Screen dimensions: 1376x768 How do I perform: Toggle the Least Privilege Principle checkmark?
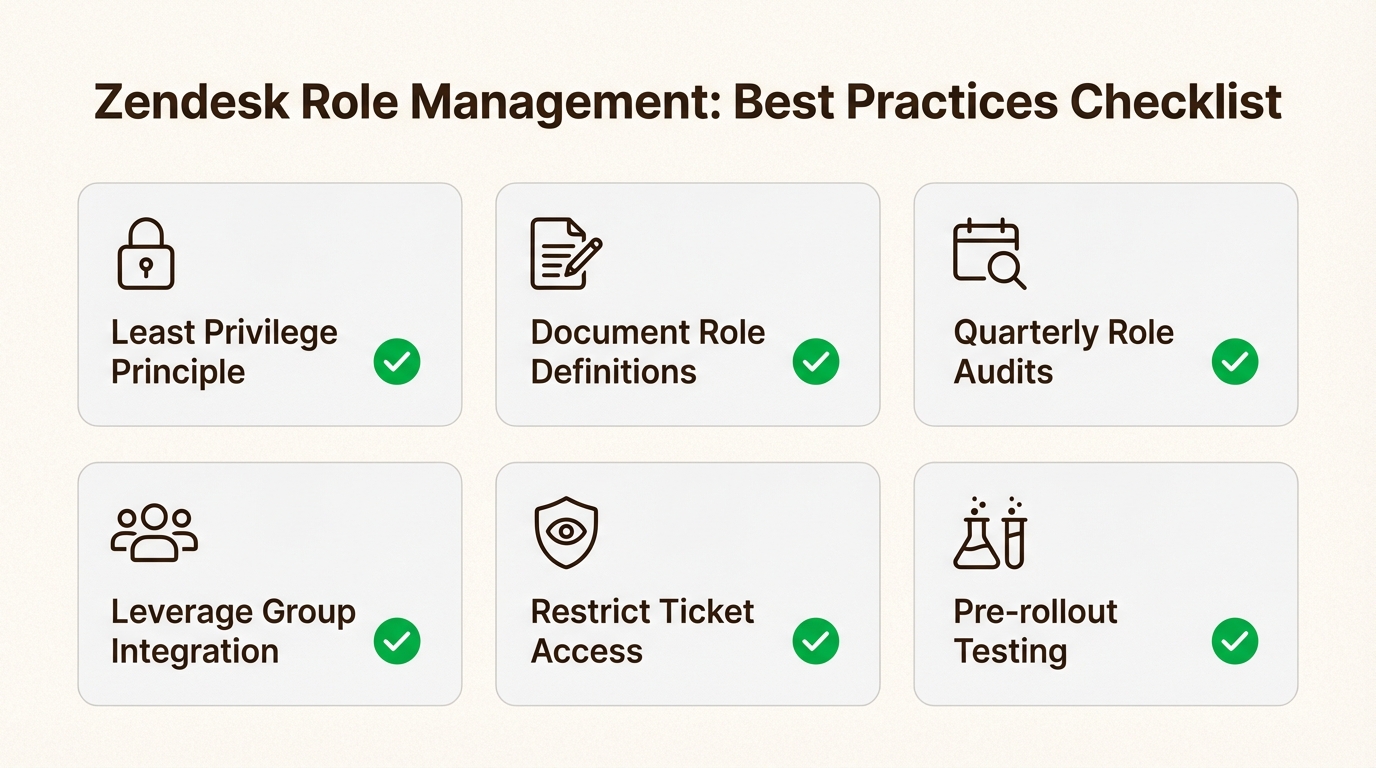point(397,362)
